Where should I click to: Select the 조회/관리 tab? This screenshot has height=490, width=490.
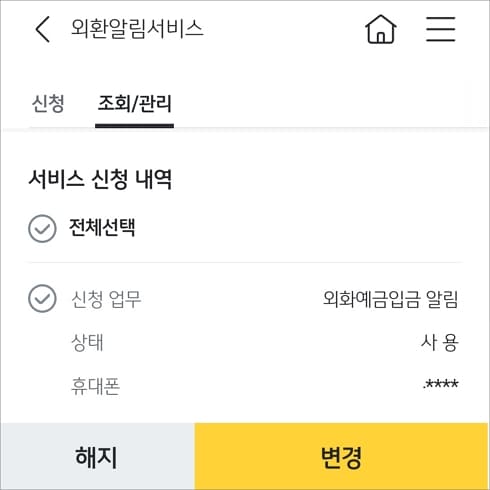pyautogui.click(x=134, y=103)
